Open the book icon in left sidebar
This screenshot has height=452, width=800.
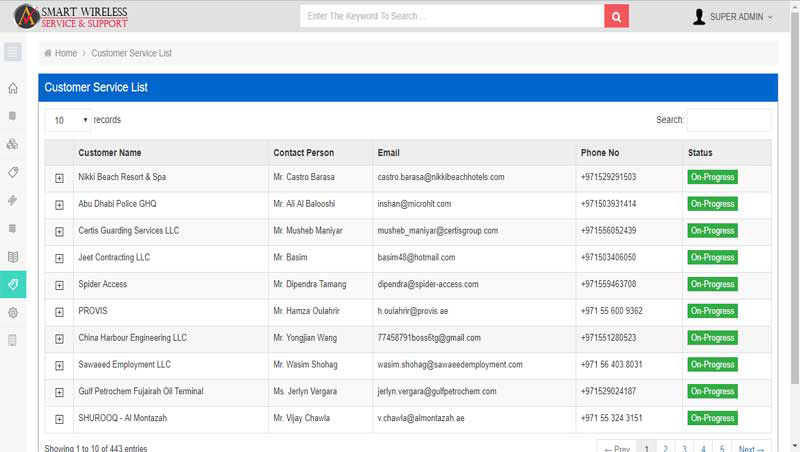(13, 257)
